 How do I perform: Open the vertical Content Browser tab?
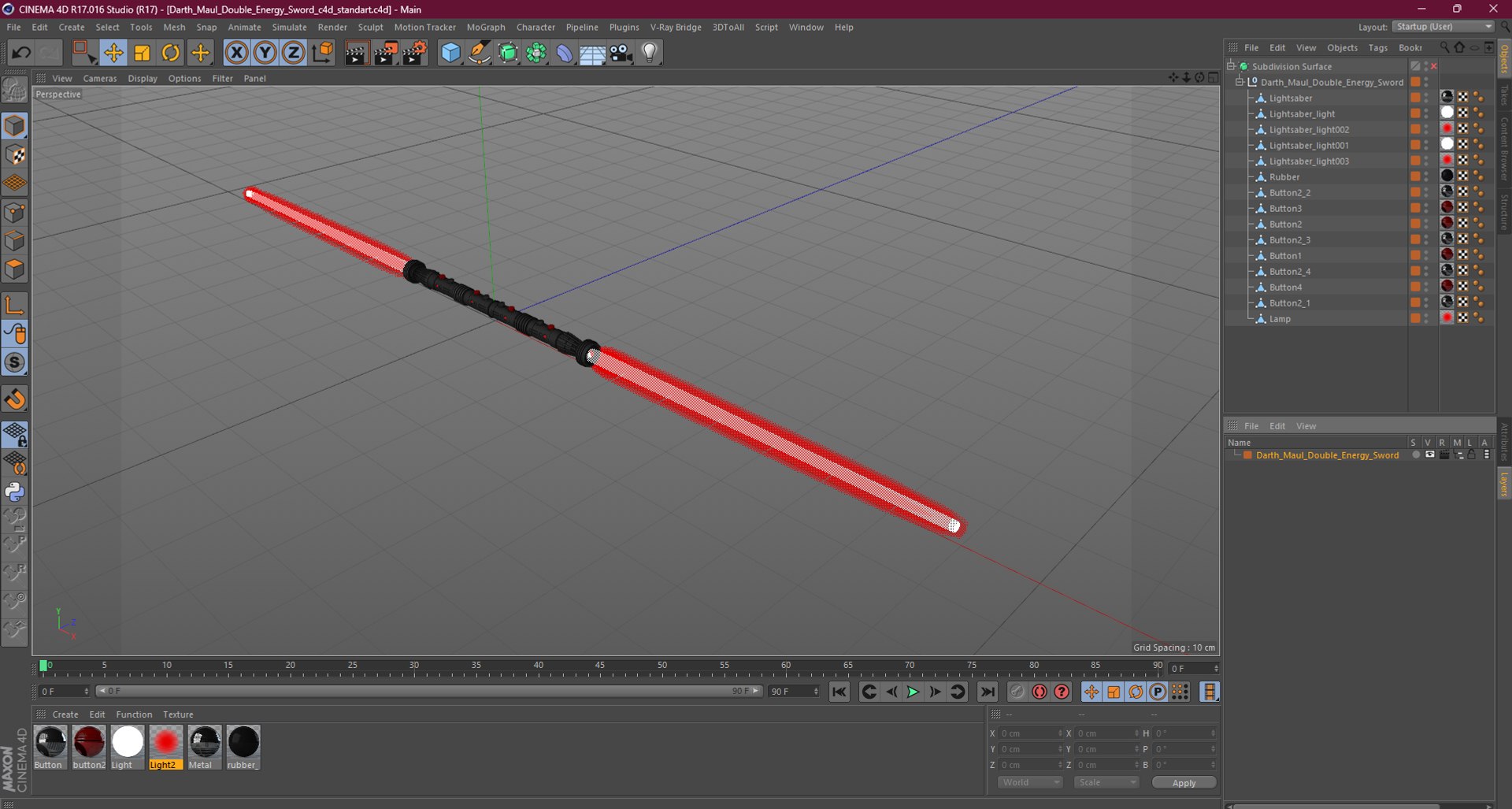pyautogui.click(x=1504, y=150)
